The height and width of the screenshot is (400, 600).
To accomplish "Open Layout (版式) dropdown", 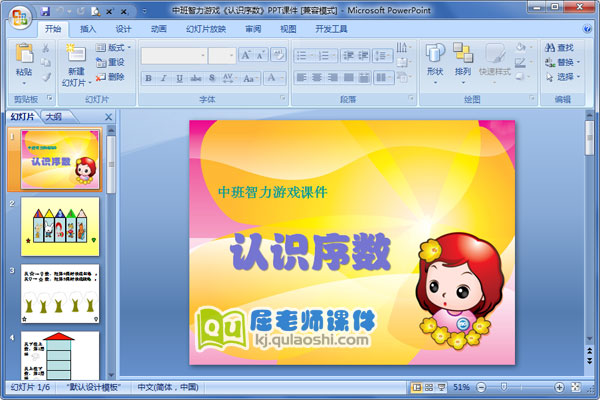I will coord(113,47).
